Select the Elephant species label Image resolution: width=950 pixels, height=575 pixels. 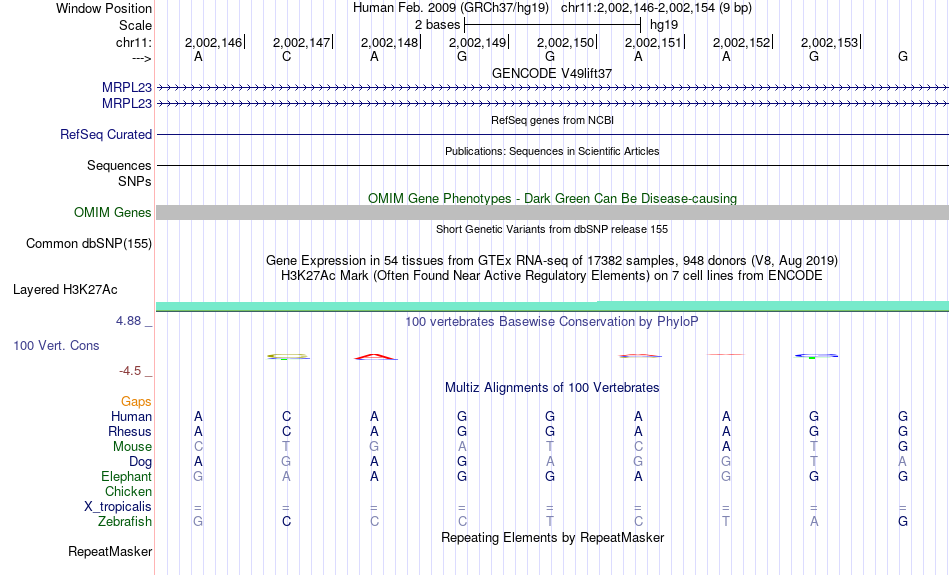127,477
